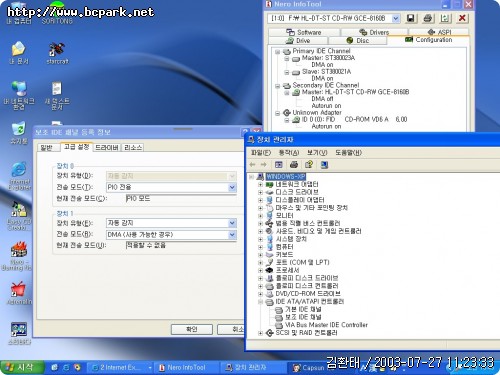
Task: Expand the 디스플레이 어댑터 node
Action: click(260, 200)
